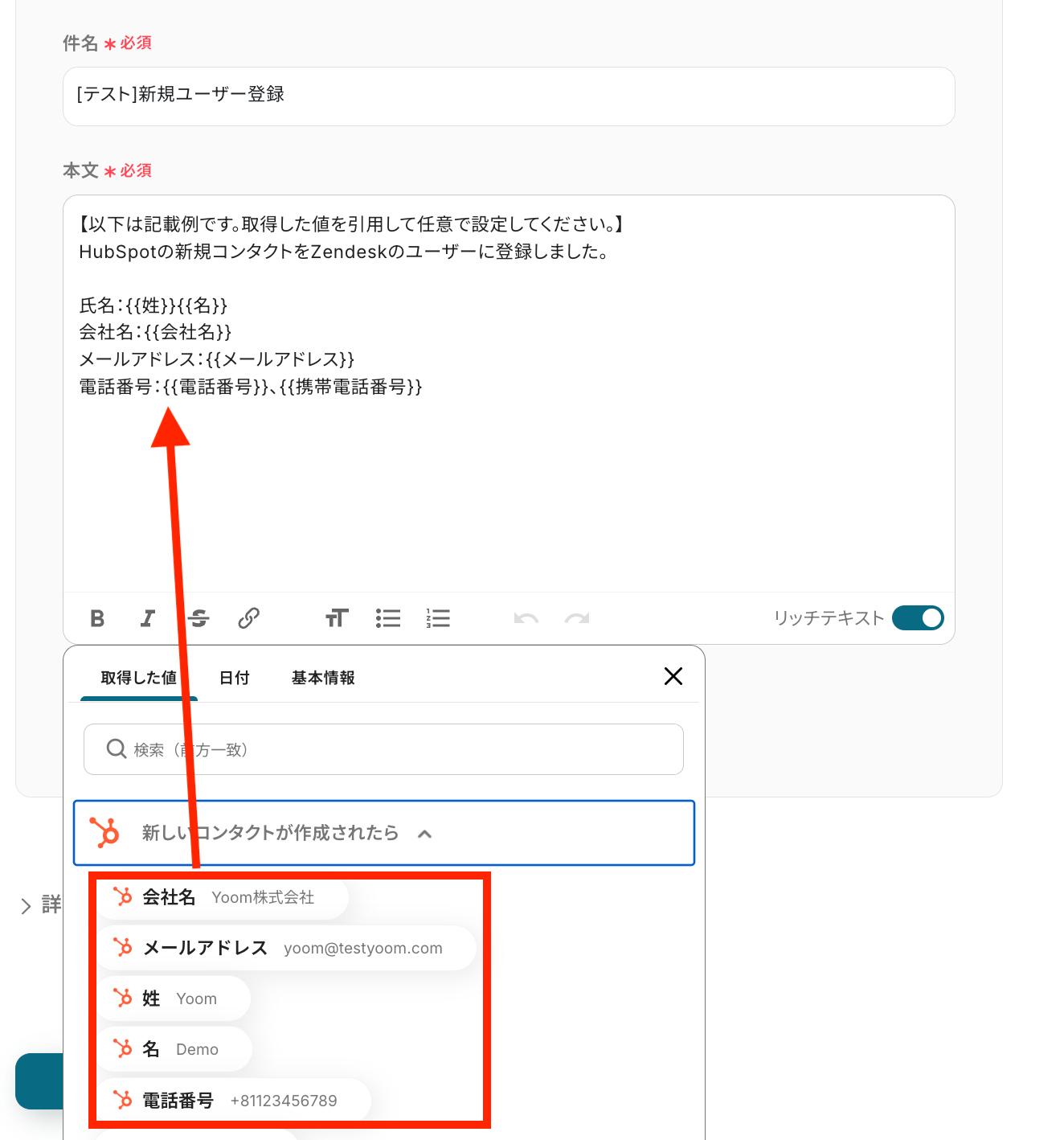The height and width of the screenshot is (1140, 1064).
Task: Insert the 姓 Yoom value
Action: pos(174,999)
